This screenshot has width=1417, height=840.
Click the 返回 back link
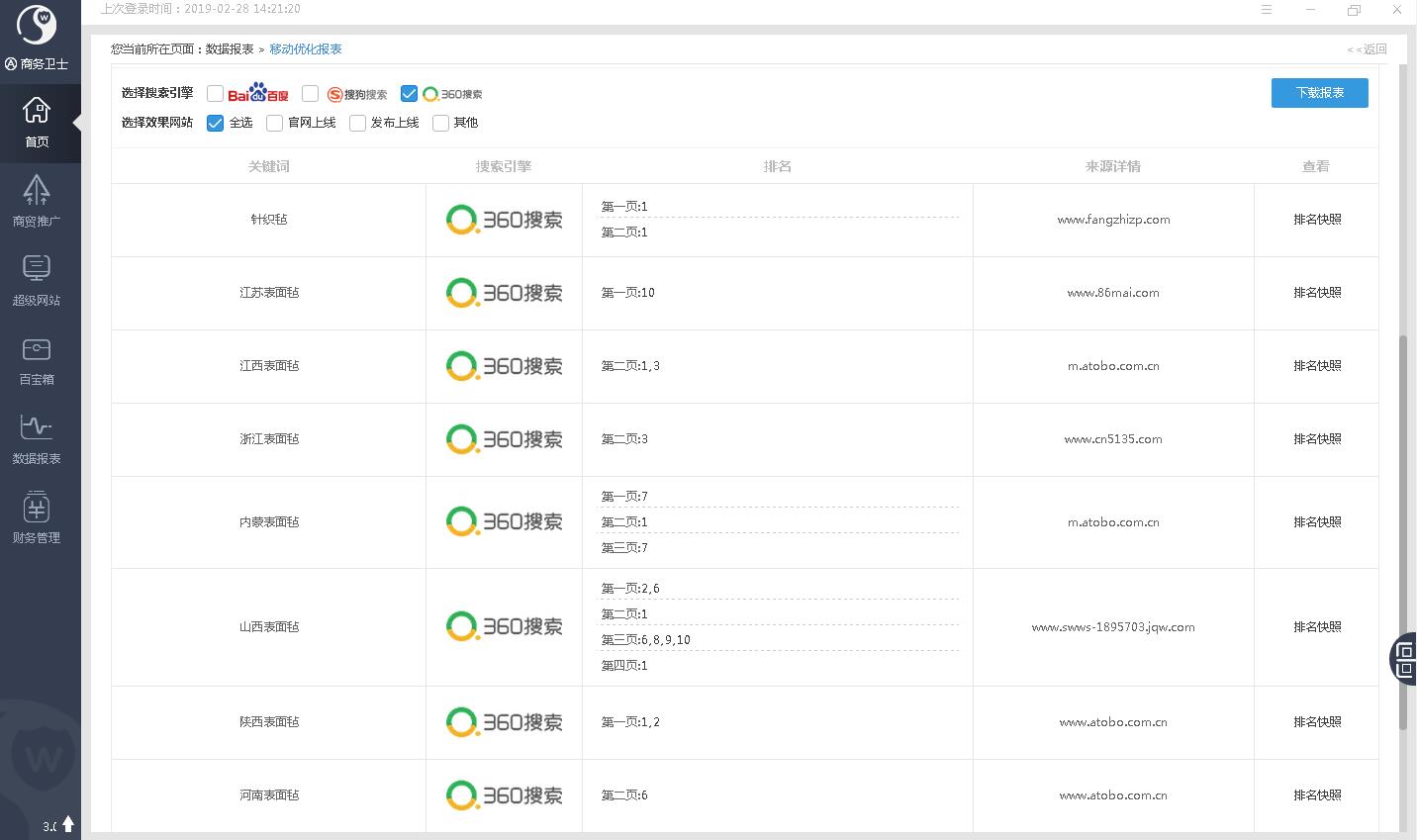1368,49
